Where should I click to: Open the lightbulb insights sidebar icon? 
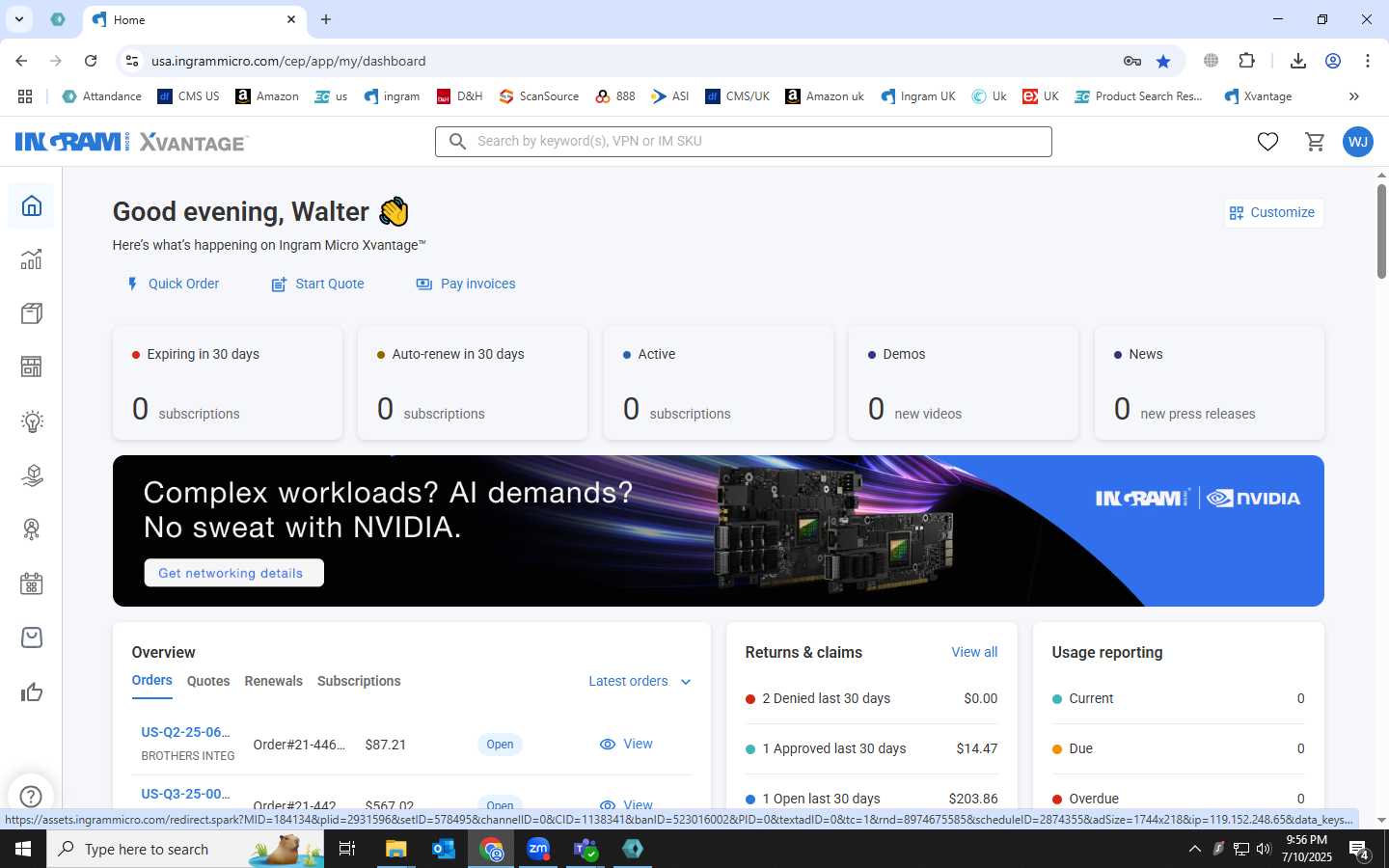point(32,421)
